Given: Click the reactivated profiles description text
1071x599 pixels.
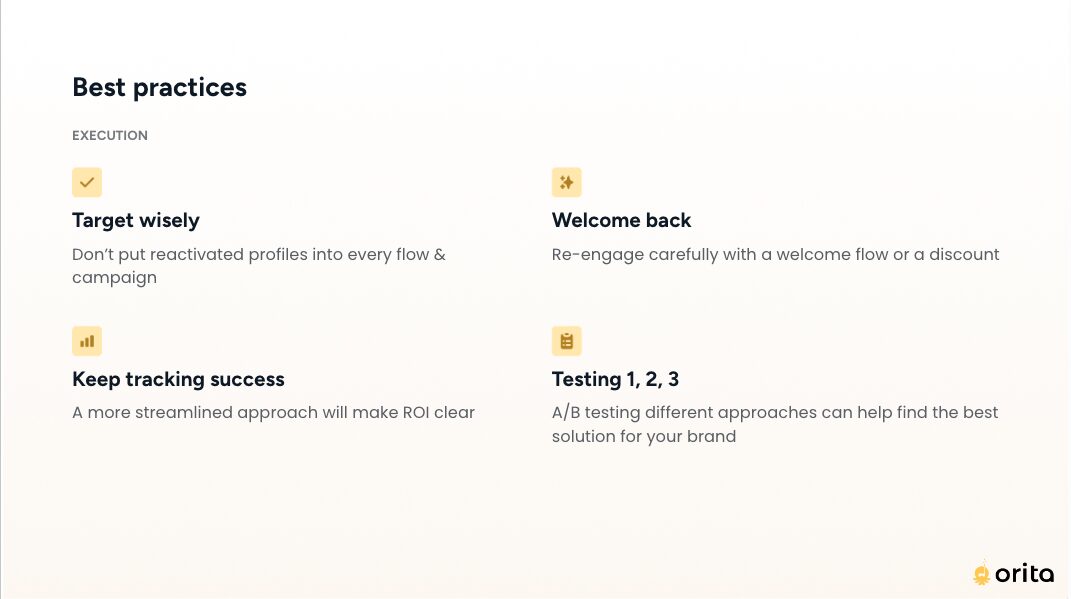Looking at the screenshot, I should (x=259, y=266).
